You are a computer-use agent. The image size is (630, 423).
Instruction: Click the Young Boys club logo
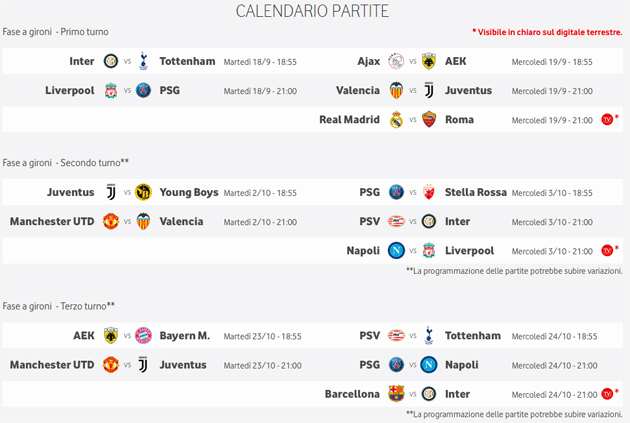pos(142,192)
